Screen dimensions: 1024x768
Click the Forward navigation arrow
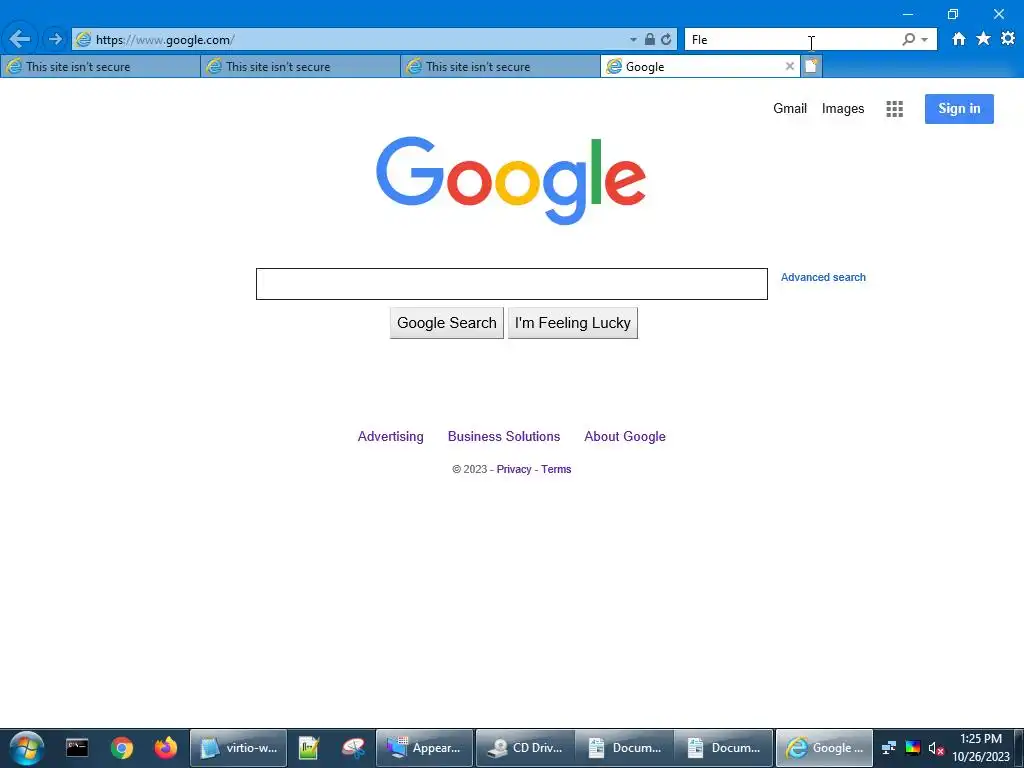coord(55,39)
